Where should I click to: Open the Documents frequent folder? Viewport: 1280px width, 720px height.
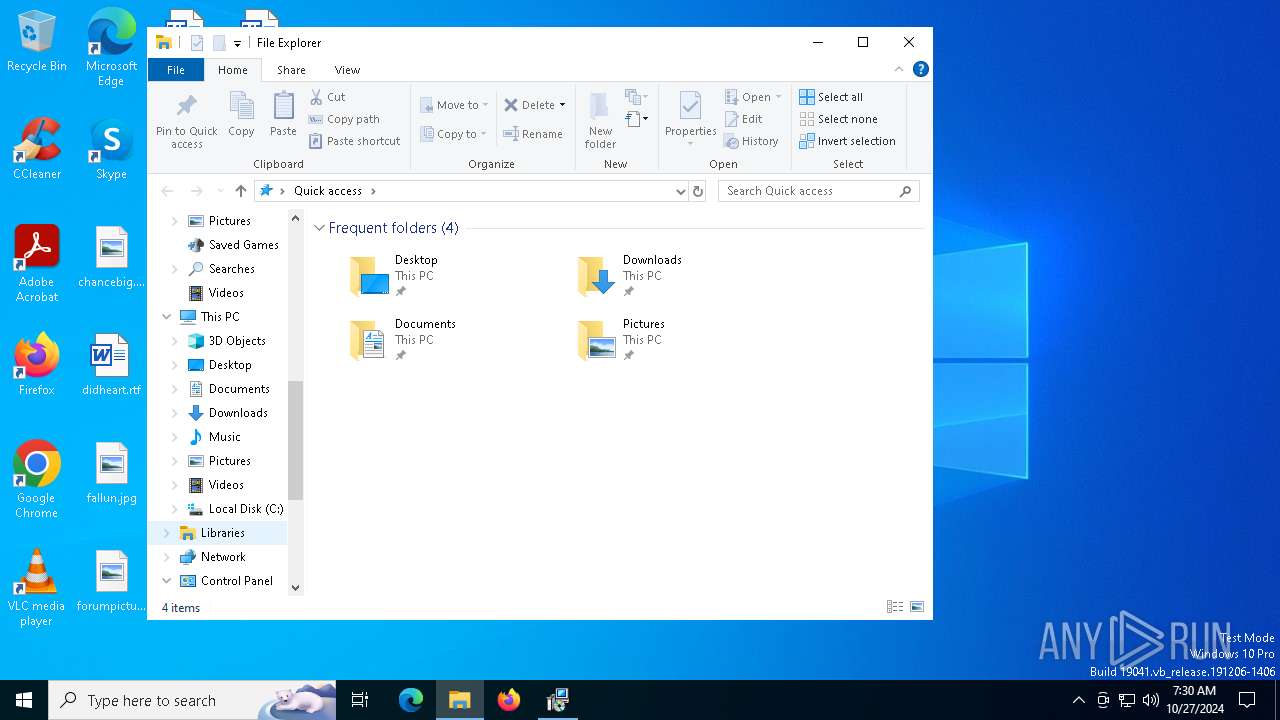[x=403, y=340]
